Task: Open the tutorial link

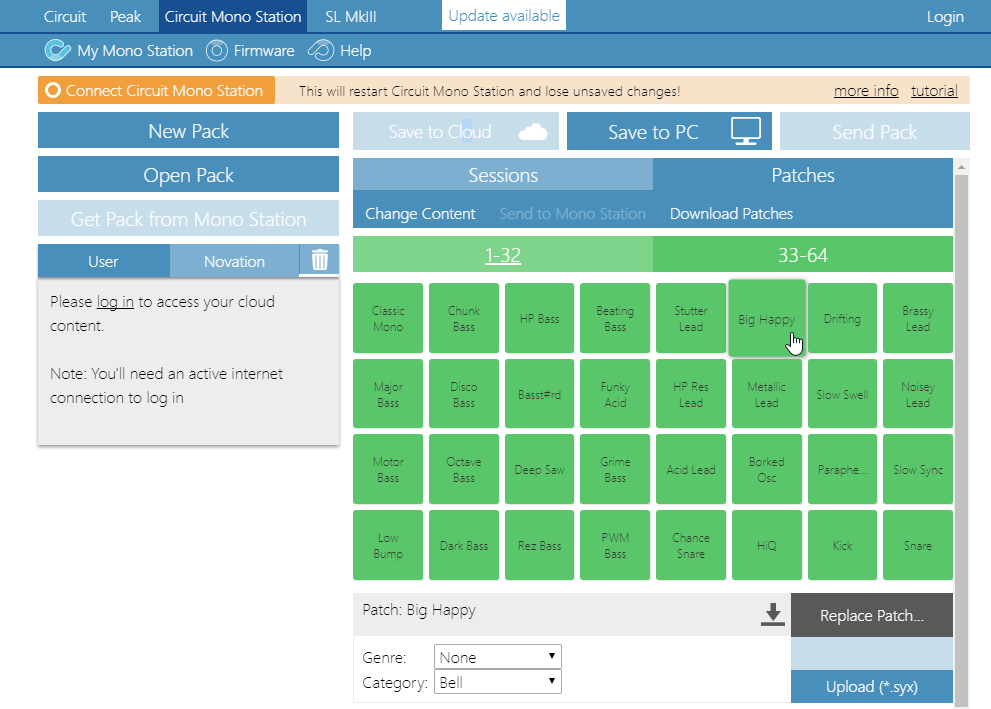Action: tap(934, 91)
